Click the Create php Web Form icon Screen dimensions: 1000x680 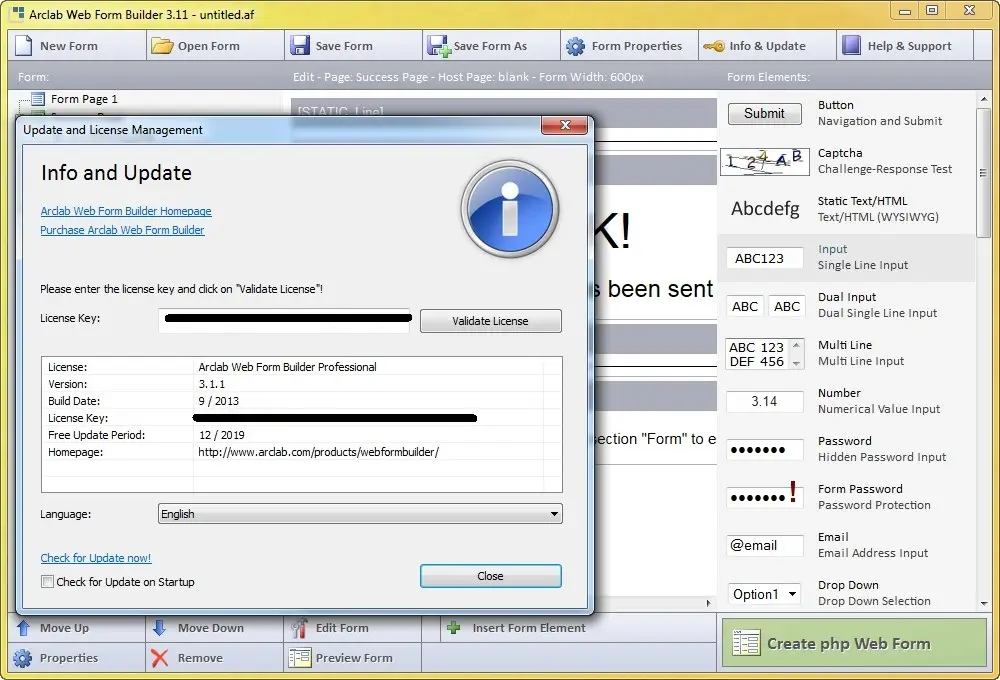746,643
